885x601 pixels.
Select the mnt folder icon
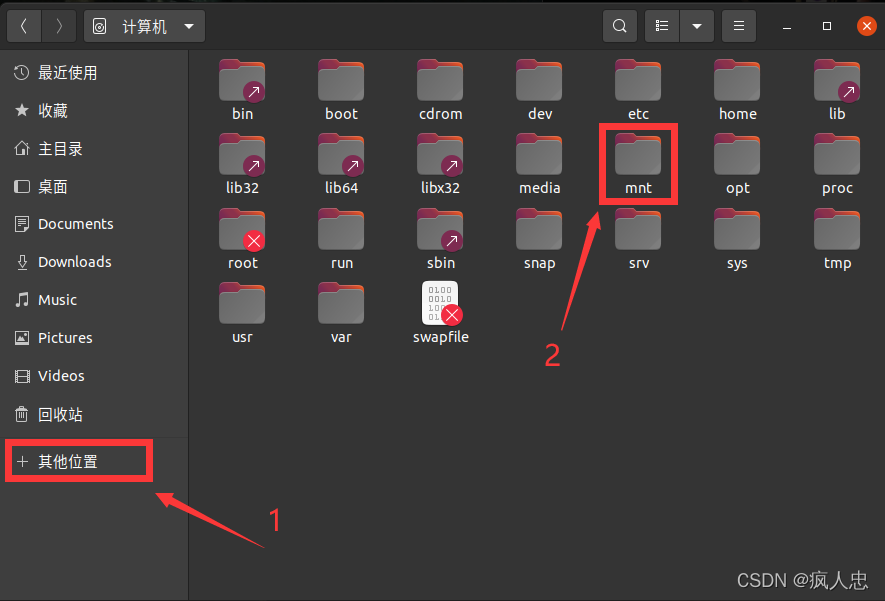(638, 155)
